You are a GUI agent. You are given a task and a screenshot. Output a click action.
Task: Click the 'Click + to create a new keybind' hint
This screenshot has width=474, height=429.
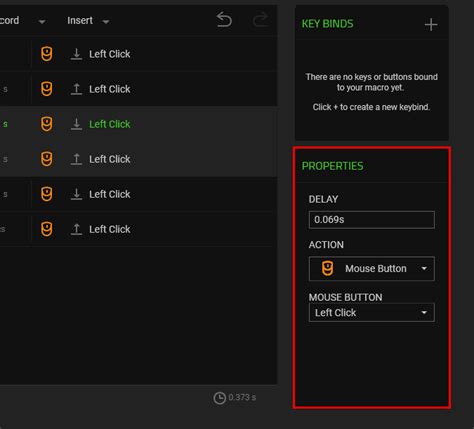click(371, 107)
